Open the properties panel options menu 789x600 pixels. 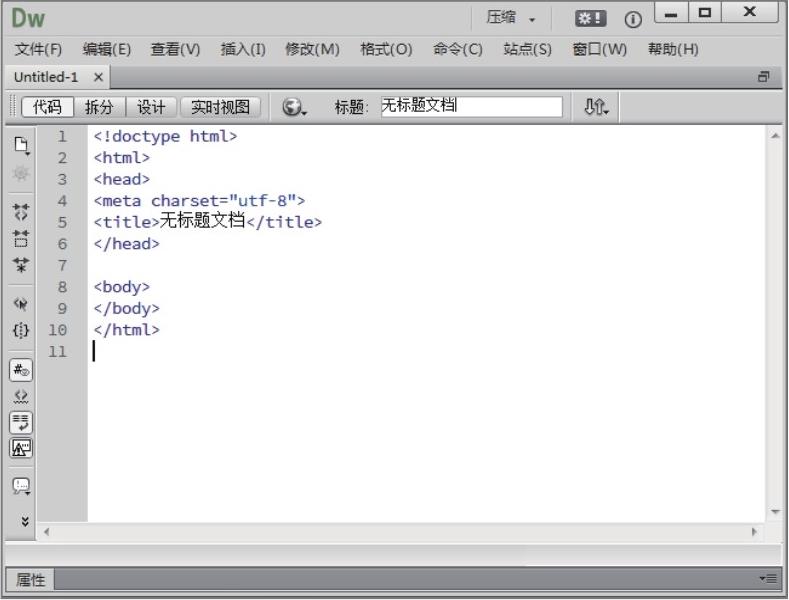click(768, 579)
